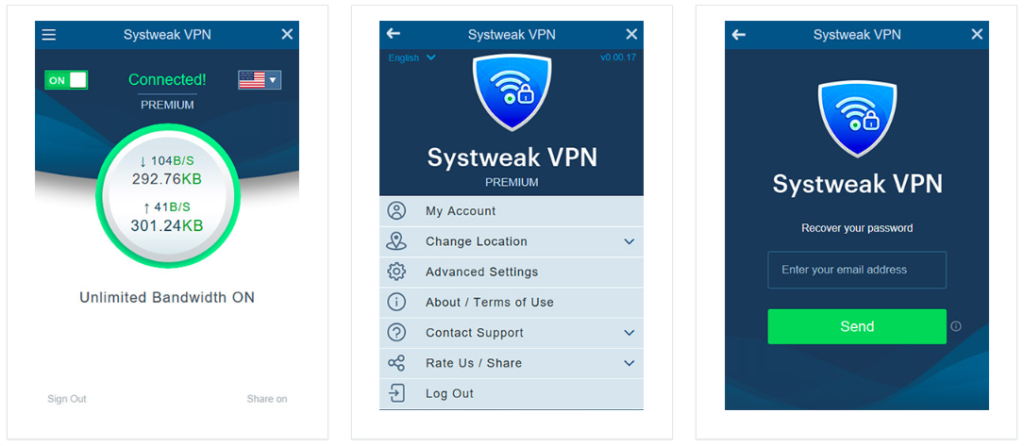The height and width of the screenshot is (446, 1024).
Task: Open the English language dropdown
Action: coord(411,57)
